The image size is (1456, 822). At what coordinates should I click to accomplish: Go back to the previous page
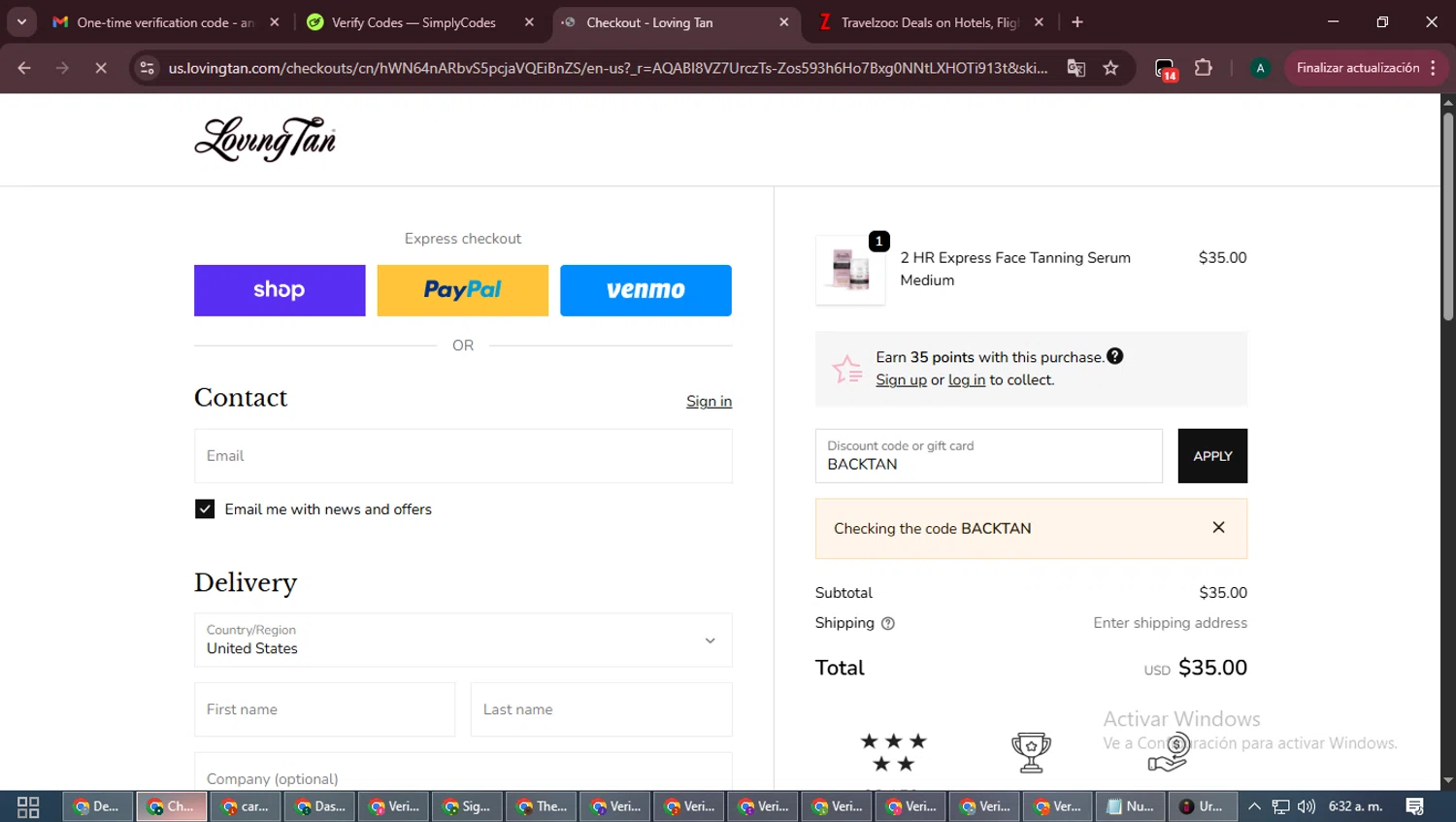(x=24, y=68)
